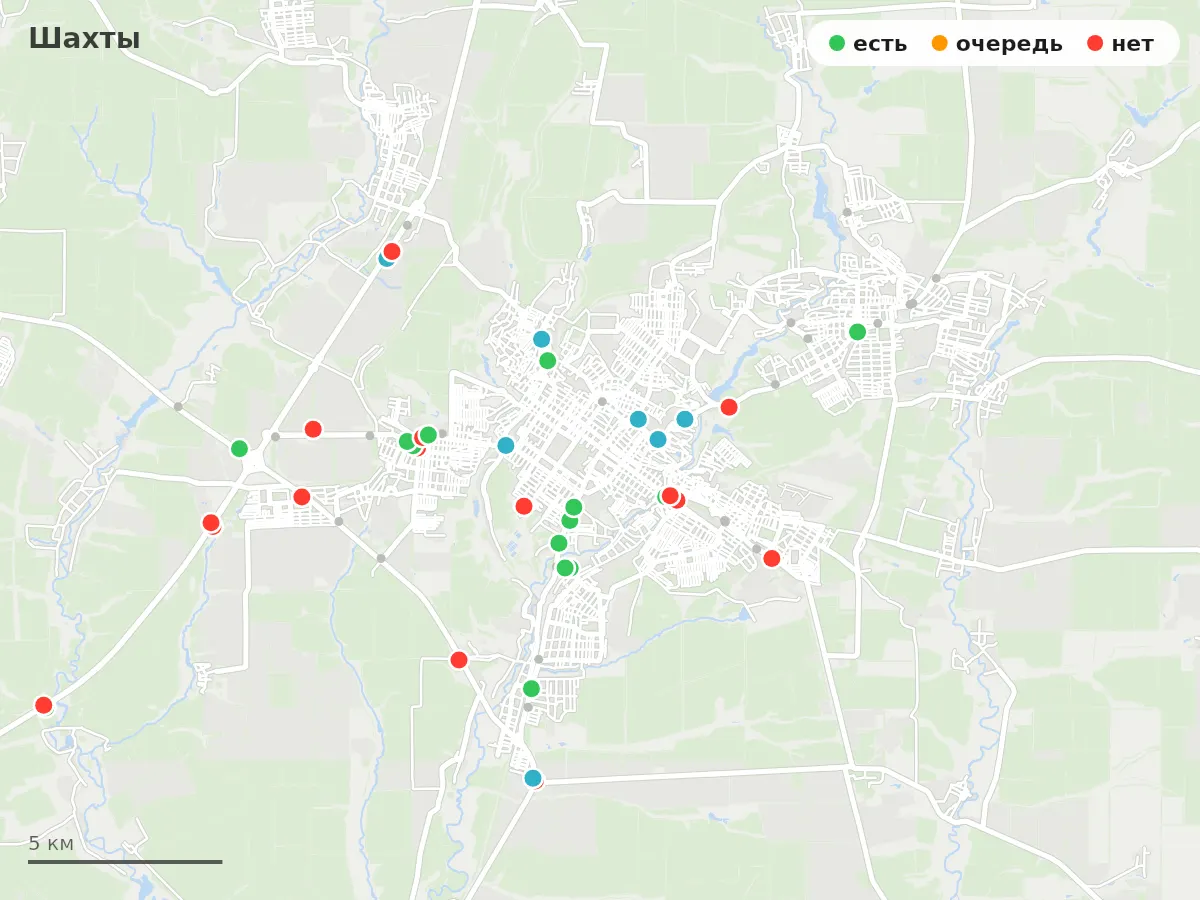Click the southwesternmost red marker near the map edge
Viewport: 1200px width, 900px height.
tap(43, 705)
